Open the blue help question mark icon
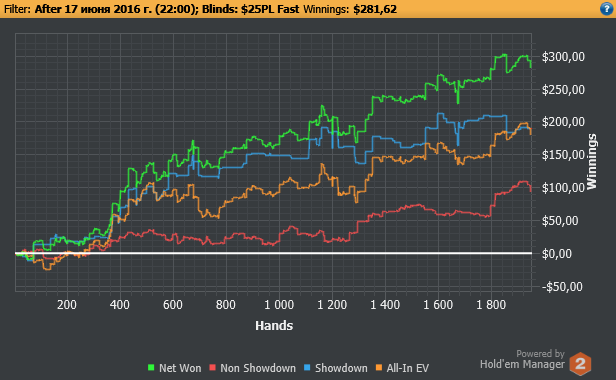 607,9
